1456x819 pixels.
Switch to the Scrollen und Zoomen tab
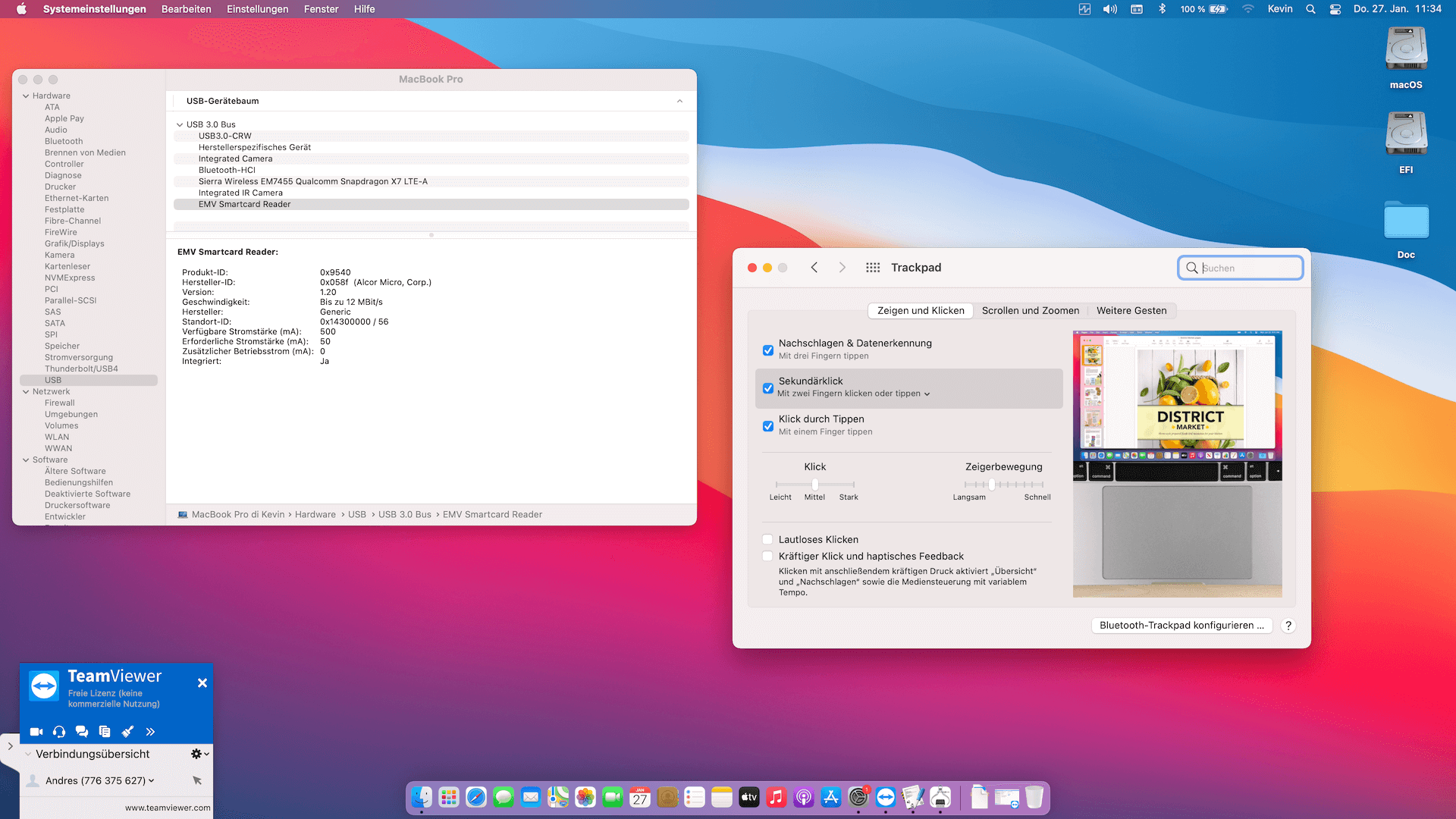pyautogui.click(x=1030, y=311)
